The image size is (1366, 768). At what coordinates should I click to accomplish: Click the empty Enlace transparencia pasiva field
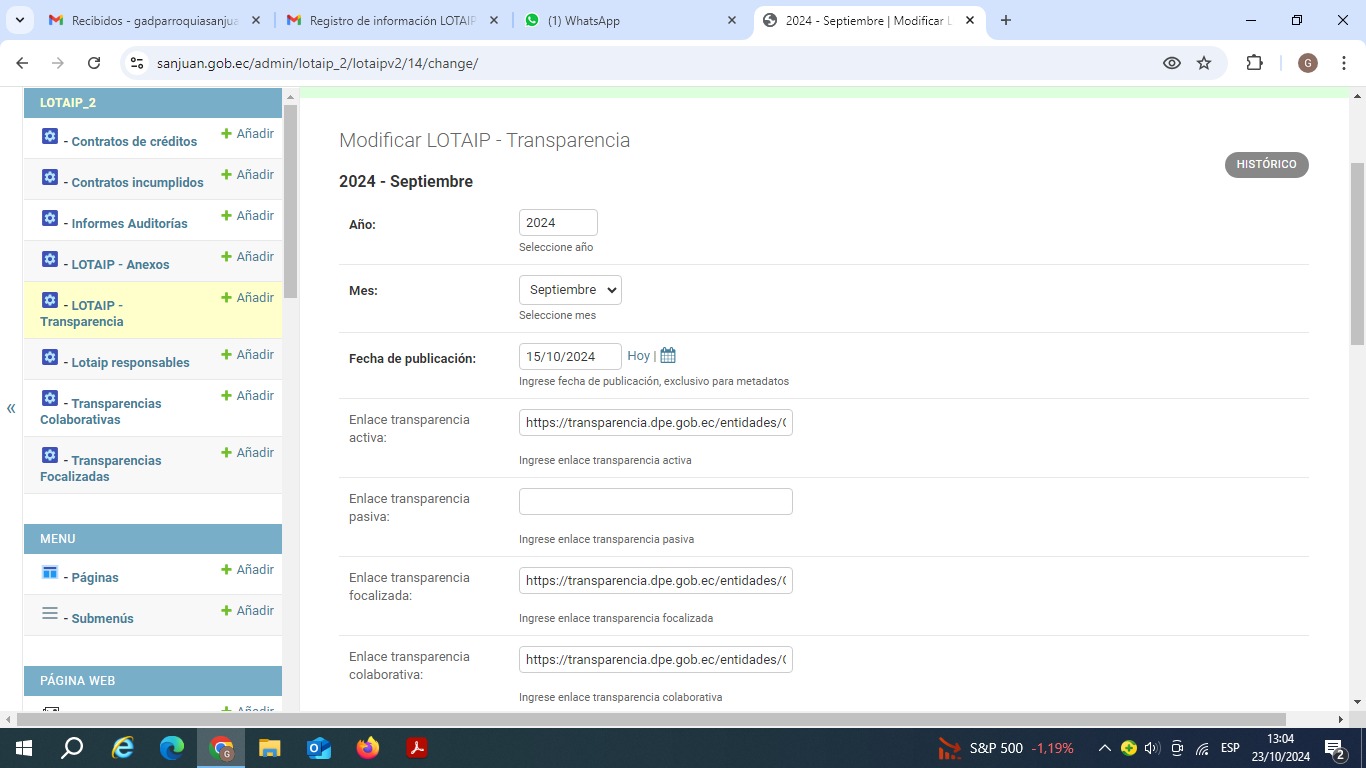click(655, 502)
